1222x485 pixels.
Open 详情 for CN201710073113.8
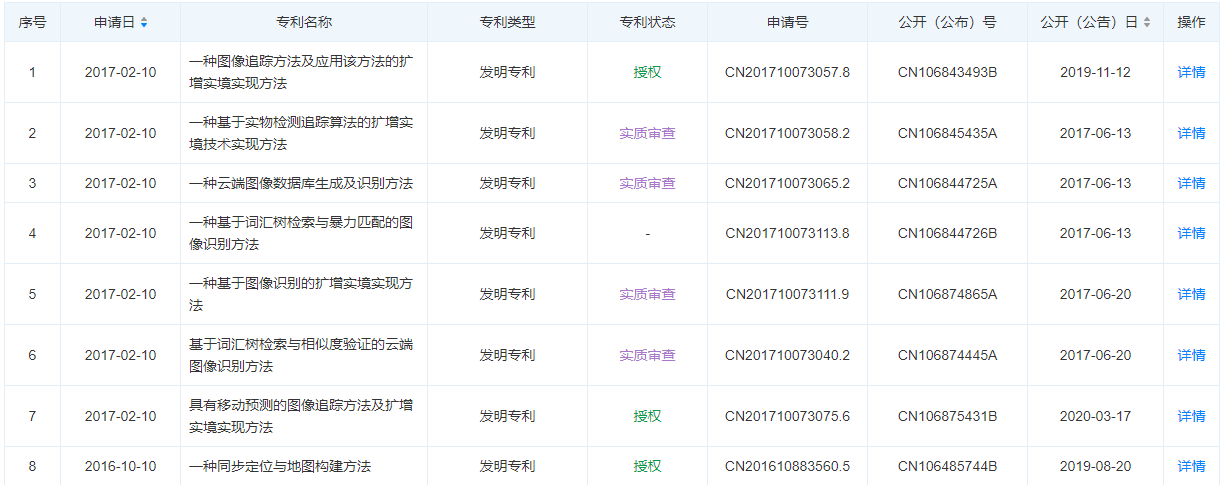pos(1191,233)
